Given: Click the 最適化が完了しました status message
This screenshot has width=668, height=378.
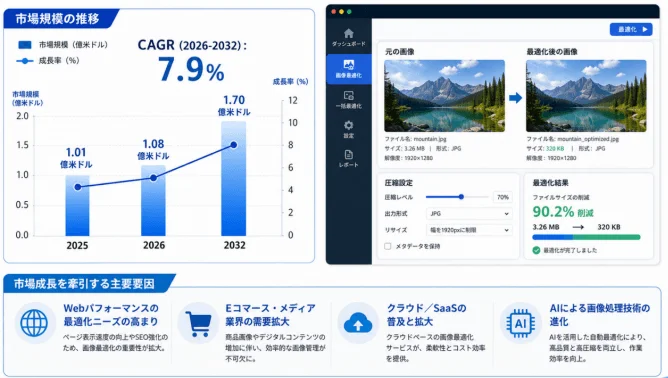Looking at the screenshot, I should [x=570, y=250].
